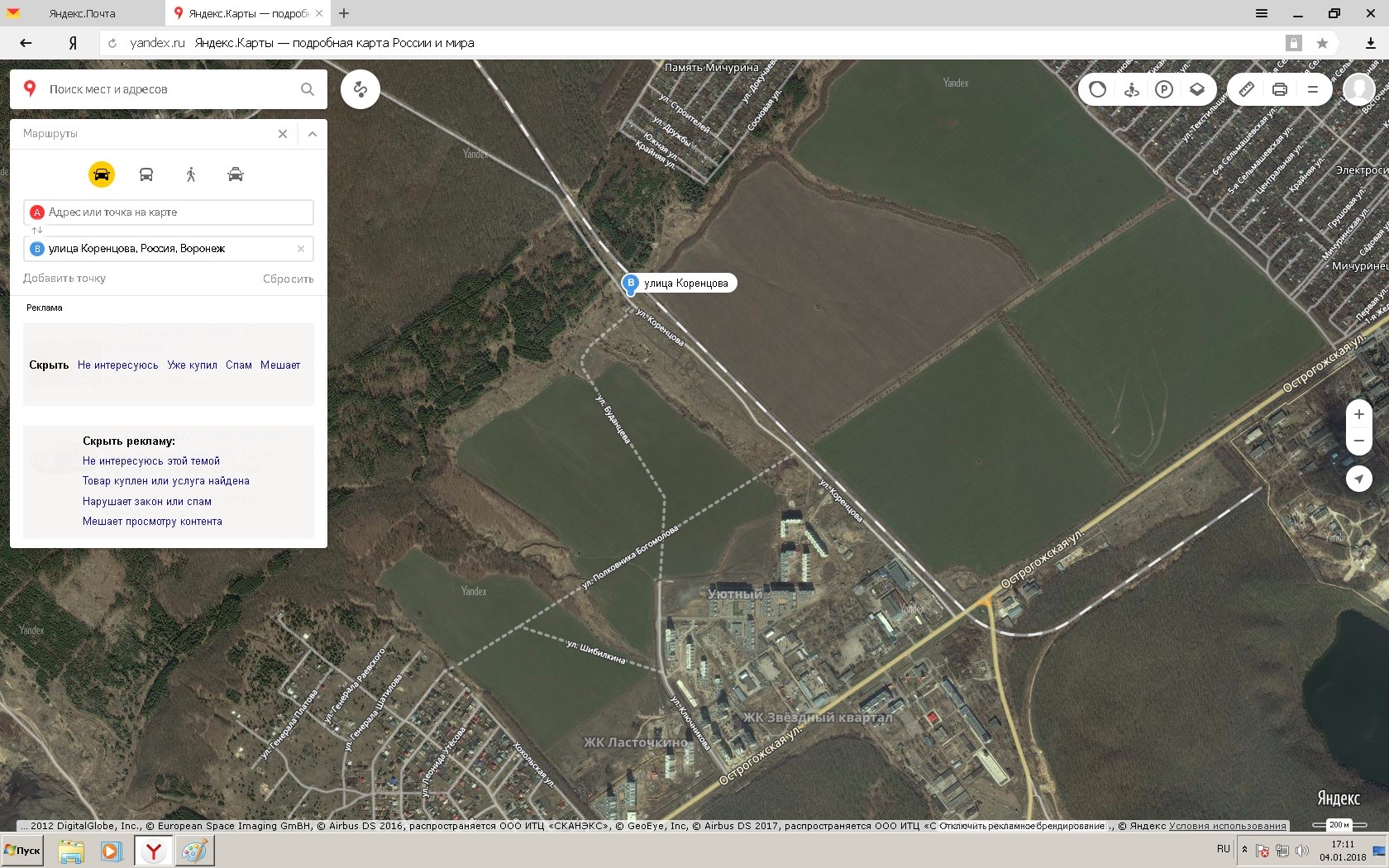This screenshot has width=1389, height=868.
Task: Click Добавить точку link
Action: point(64,279)
